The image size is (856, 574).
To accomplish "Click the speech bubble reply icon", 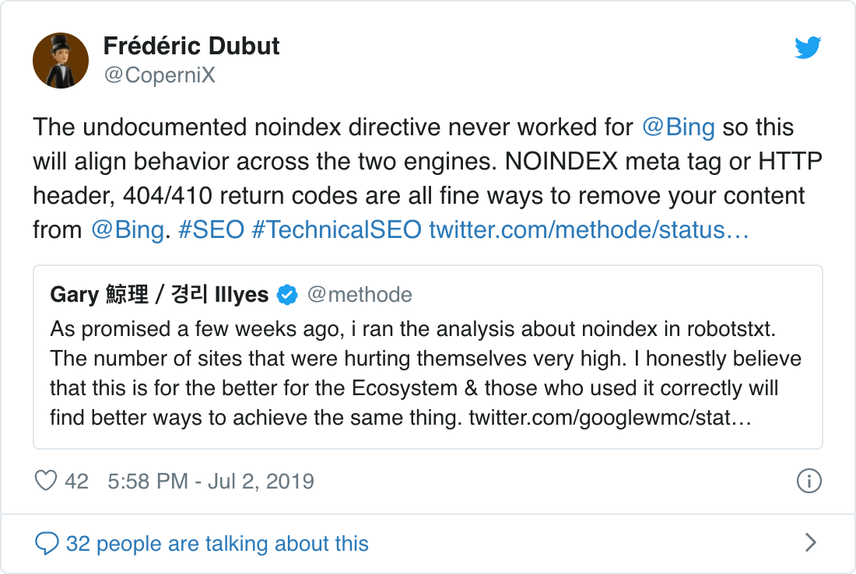I will [47, 543].
